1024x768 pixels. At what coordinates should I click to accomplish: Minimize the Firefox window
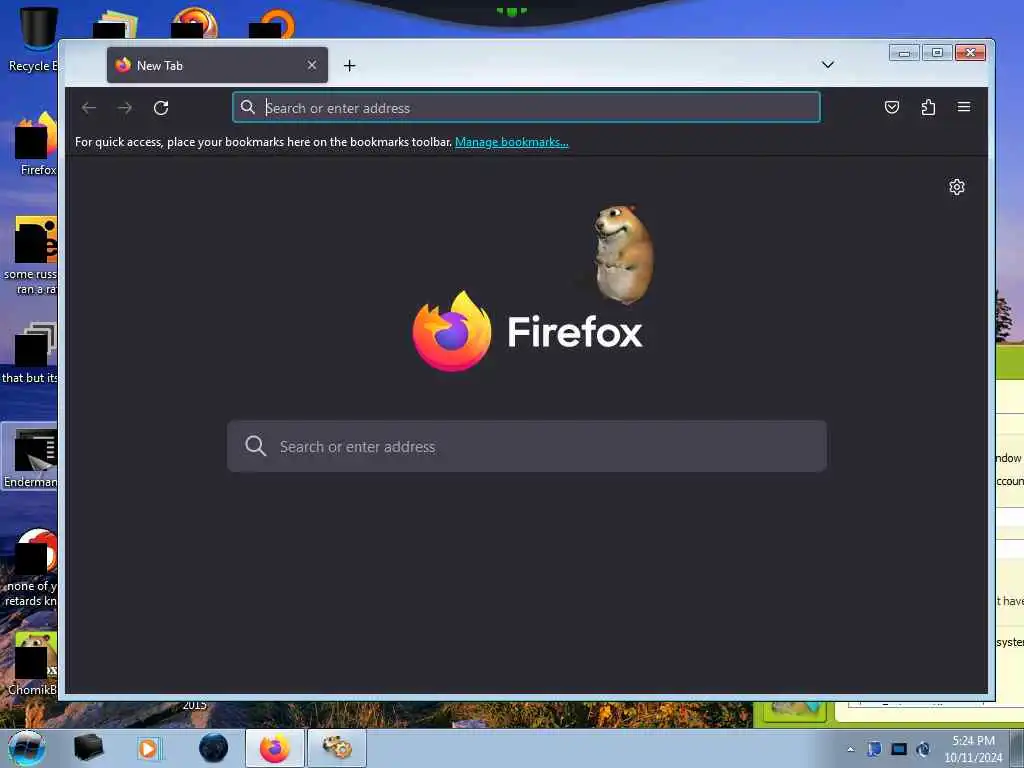point(904,52)
